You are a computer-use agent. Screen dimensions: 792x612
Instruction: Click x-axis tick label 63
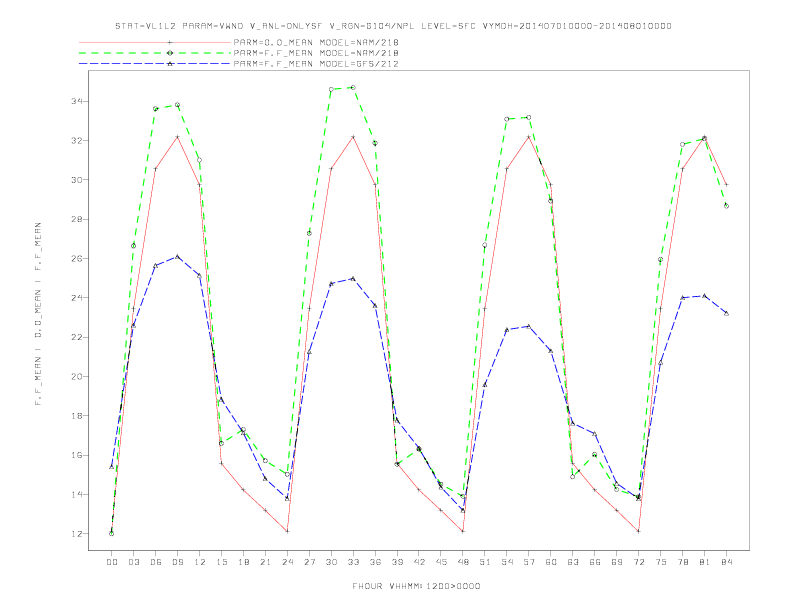[x=573, y=562]
